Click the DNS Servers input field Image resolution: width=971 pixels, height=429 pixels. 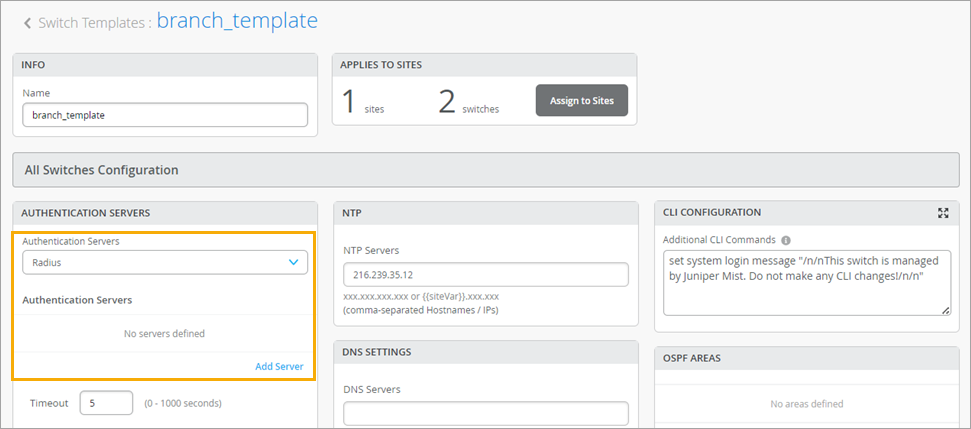(x=485, y=413)
